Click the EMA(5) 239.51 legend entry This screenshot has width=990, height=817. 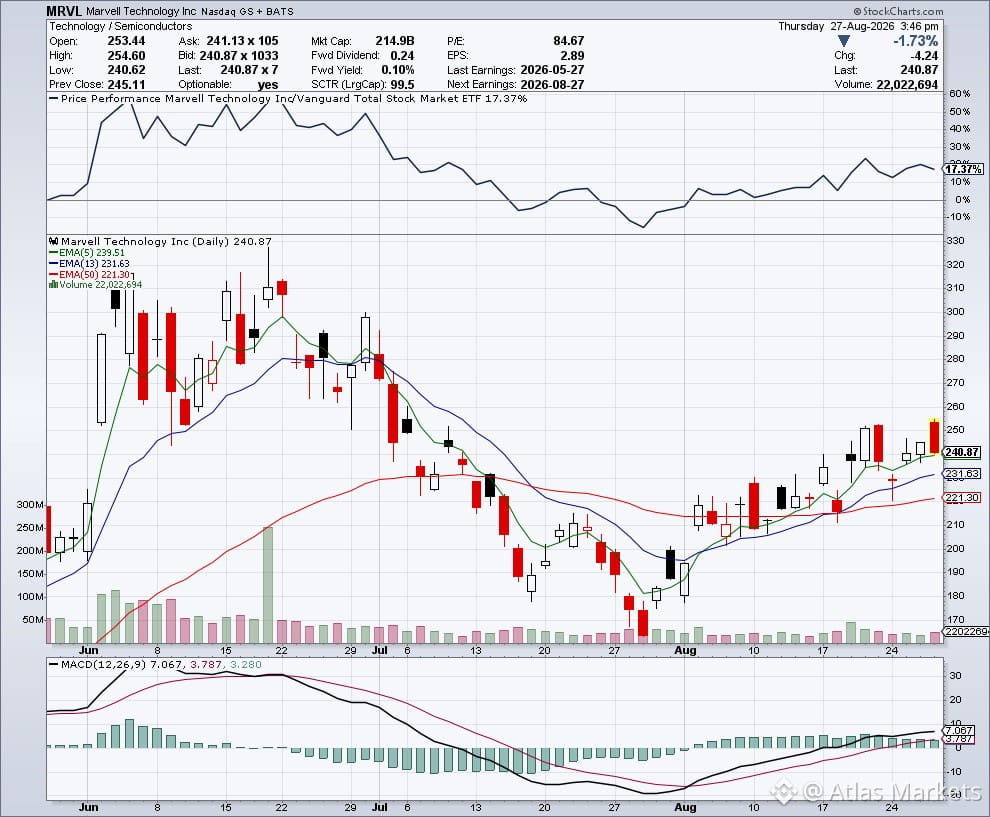(x=87, y=253)
